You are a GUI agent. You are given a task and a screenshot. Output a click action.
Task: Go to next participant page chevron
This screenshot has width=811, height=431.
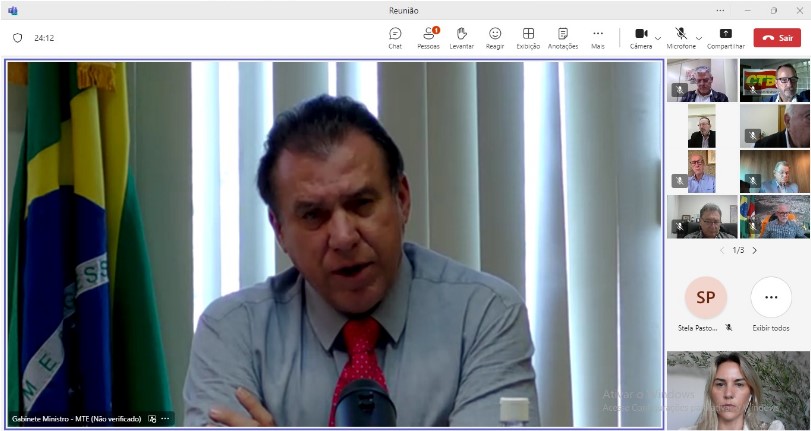click(x=754, y=250)
